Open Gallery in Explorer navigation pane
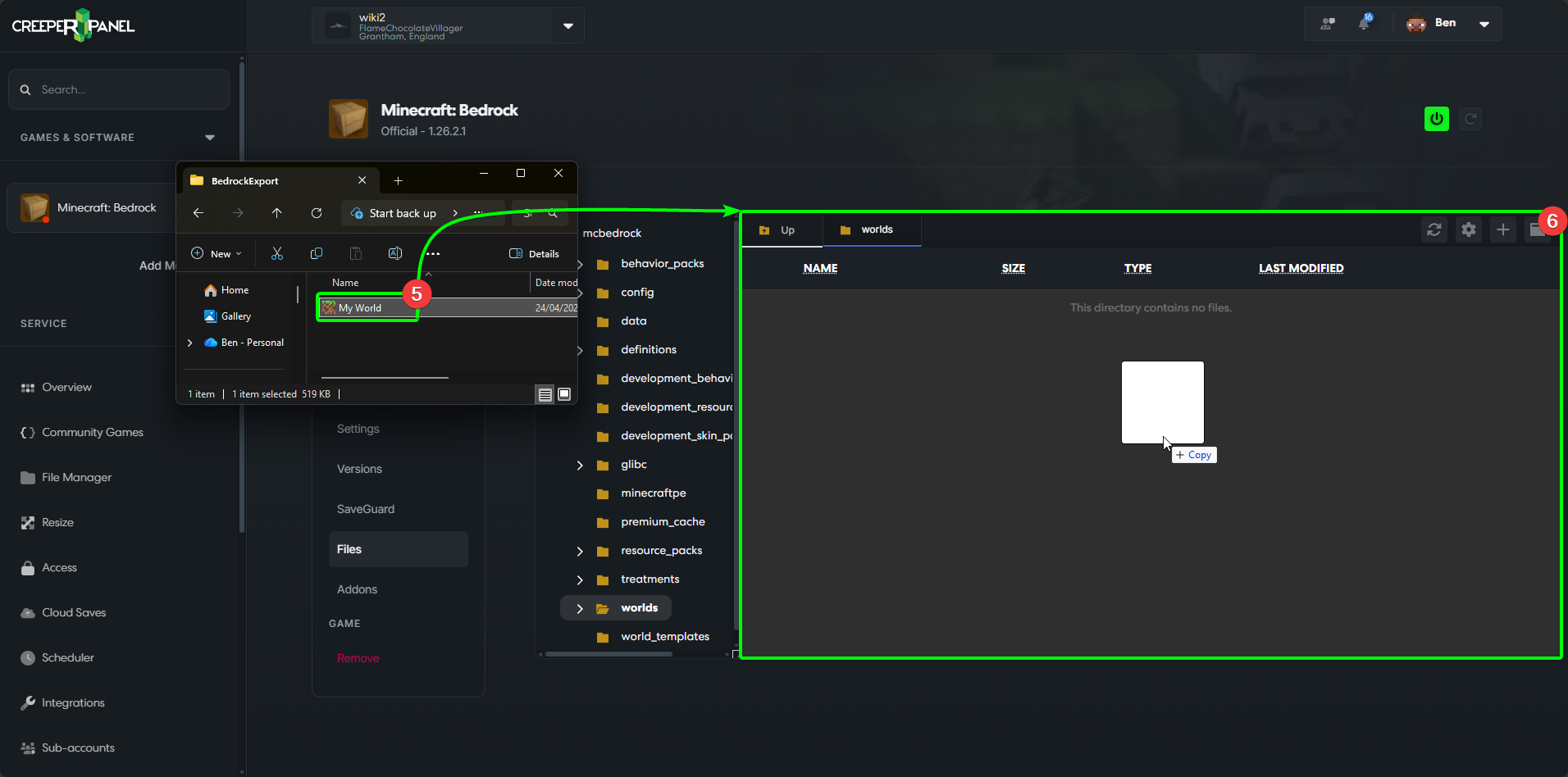Viewport: 1568px width, 777px height. click(227, 316)
